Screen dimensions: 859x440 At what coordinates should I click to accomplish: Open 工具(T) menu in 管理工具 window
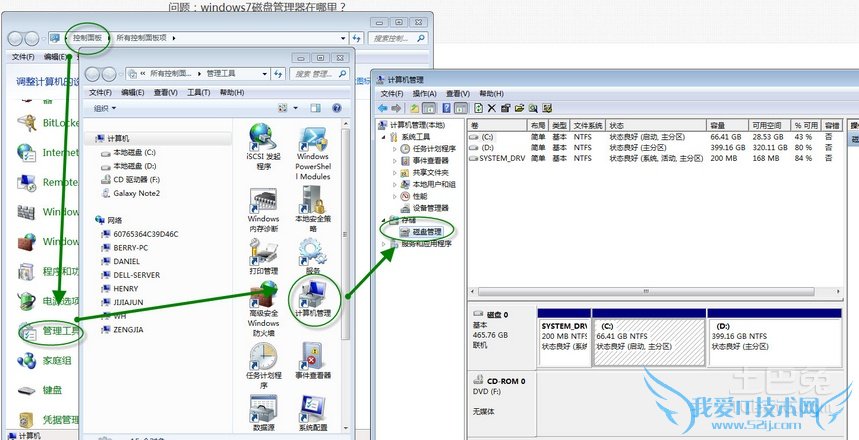198,93
